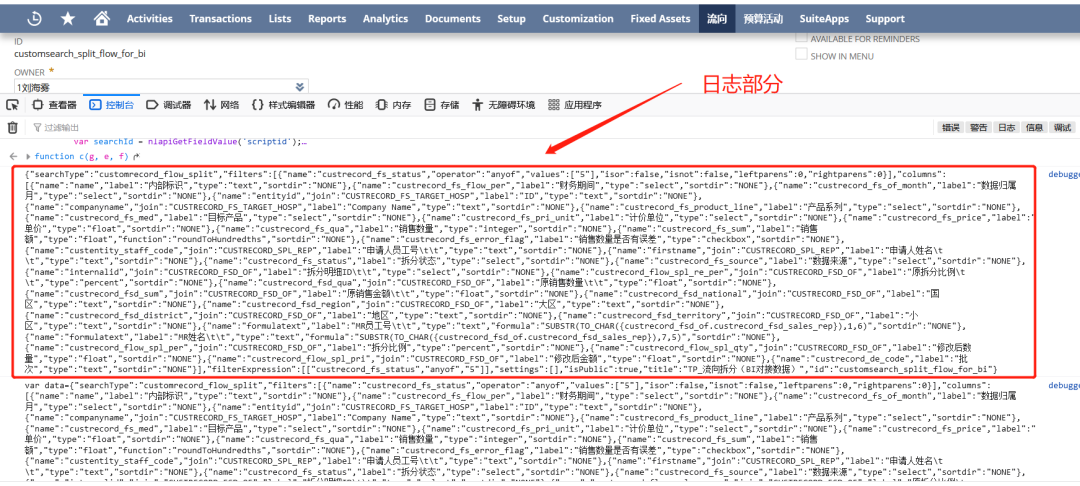1080x486 pixels.
Task: Open the Setup menu
Action: (511, 19)
